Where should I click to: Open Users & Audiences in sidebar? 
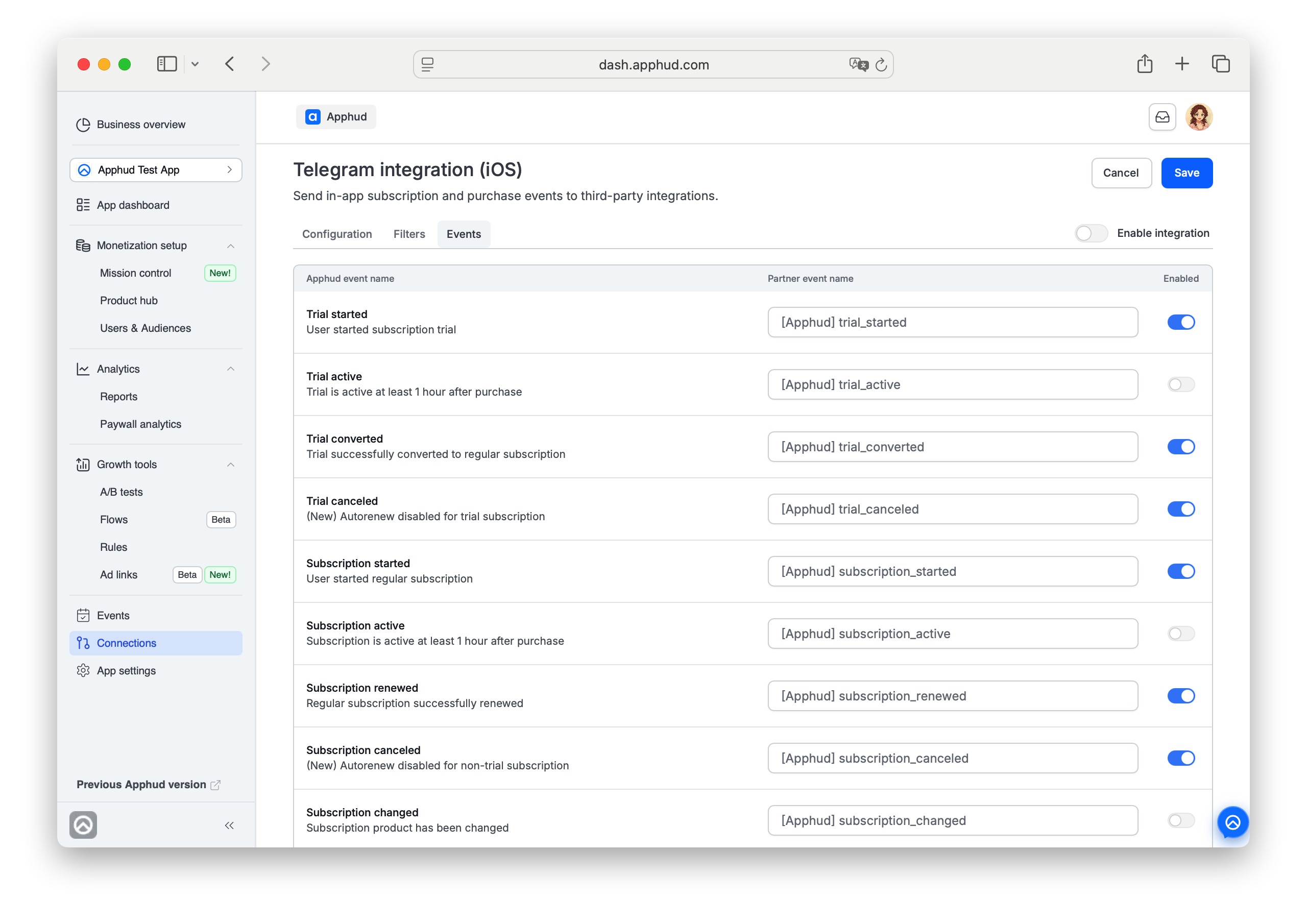tap(145, 328)
